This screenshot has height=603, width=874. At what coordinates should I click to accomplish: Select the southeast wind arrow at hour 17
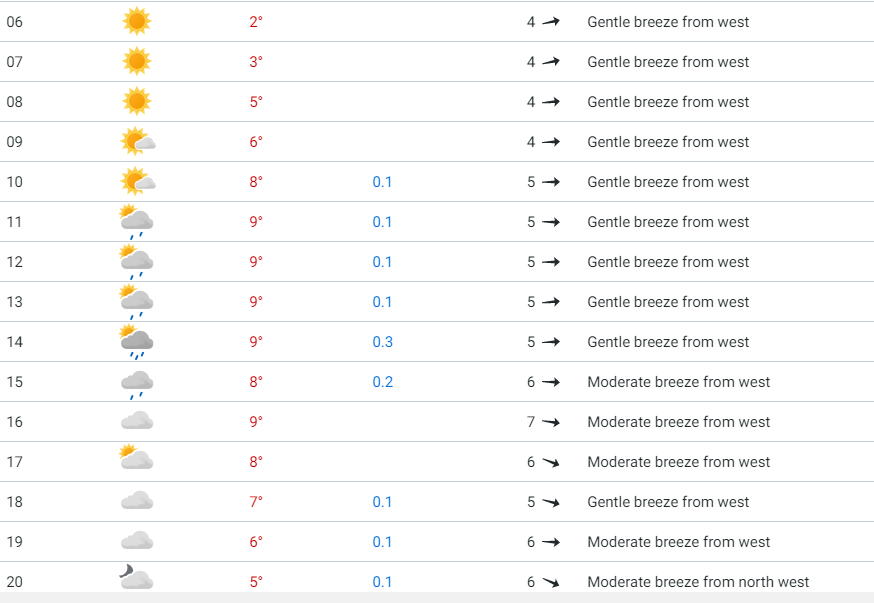coord(551,462)
